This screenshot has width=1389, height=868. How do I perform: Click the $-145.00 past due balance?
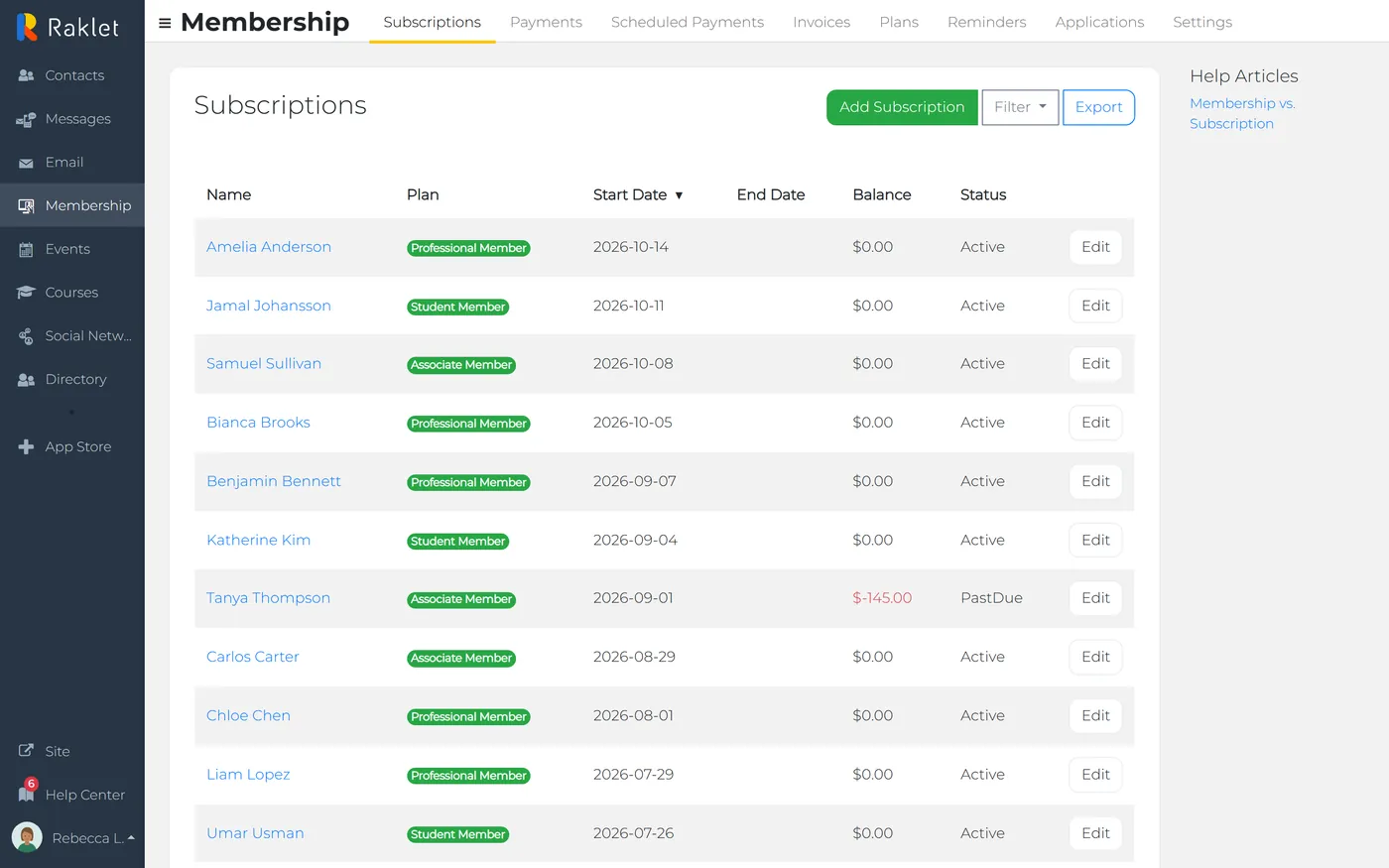882,598
